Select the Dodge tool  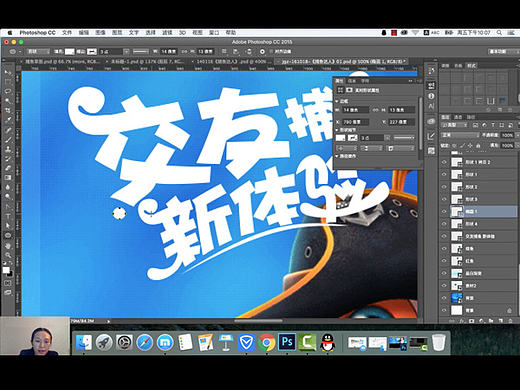point(8,197)
